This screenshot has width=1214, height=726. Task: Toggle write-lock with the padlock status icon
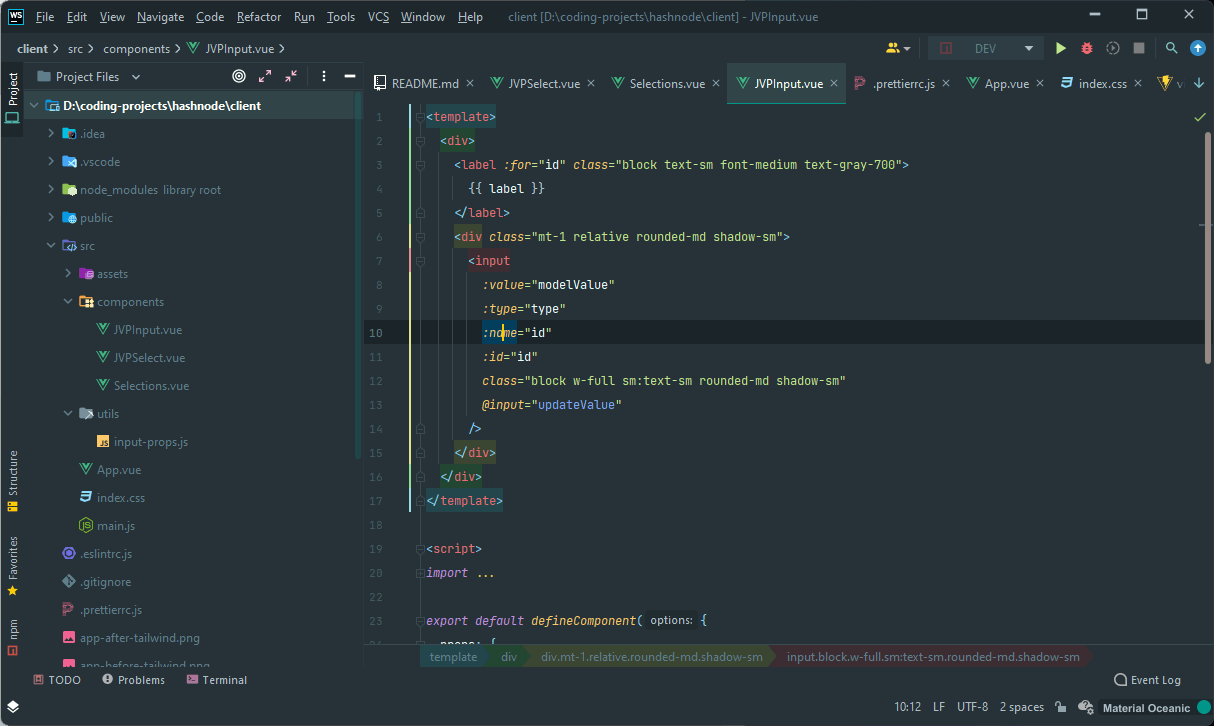click(x=1060, y=706)
